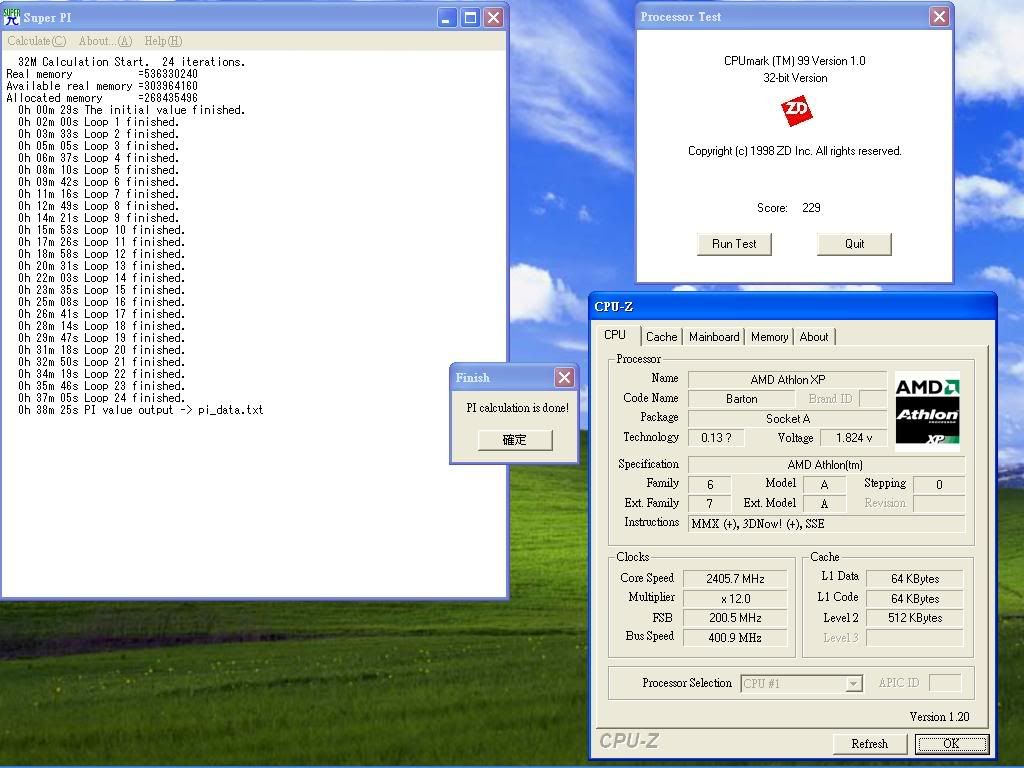1024x768 pixels.
Task: Confirm the PI calculation done dialog
Action: [514, 440]
